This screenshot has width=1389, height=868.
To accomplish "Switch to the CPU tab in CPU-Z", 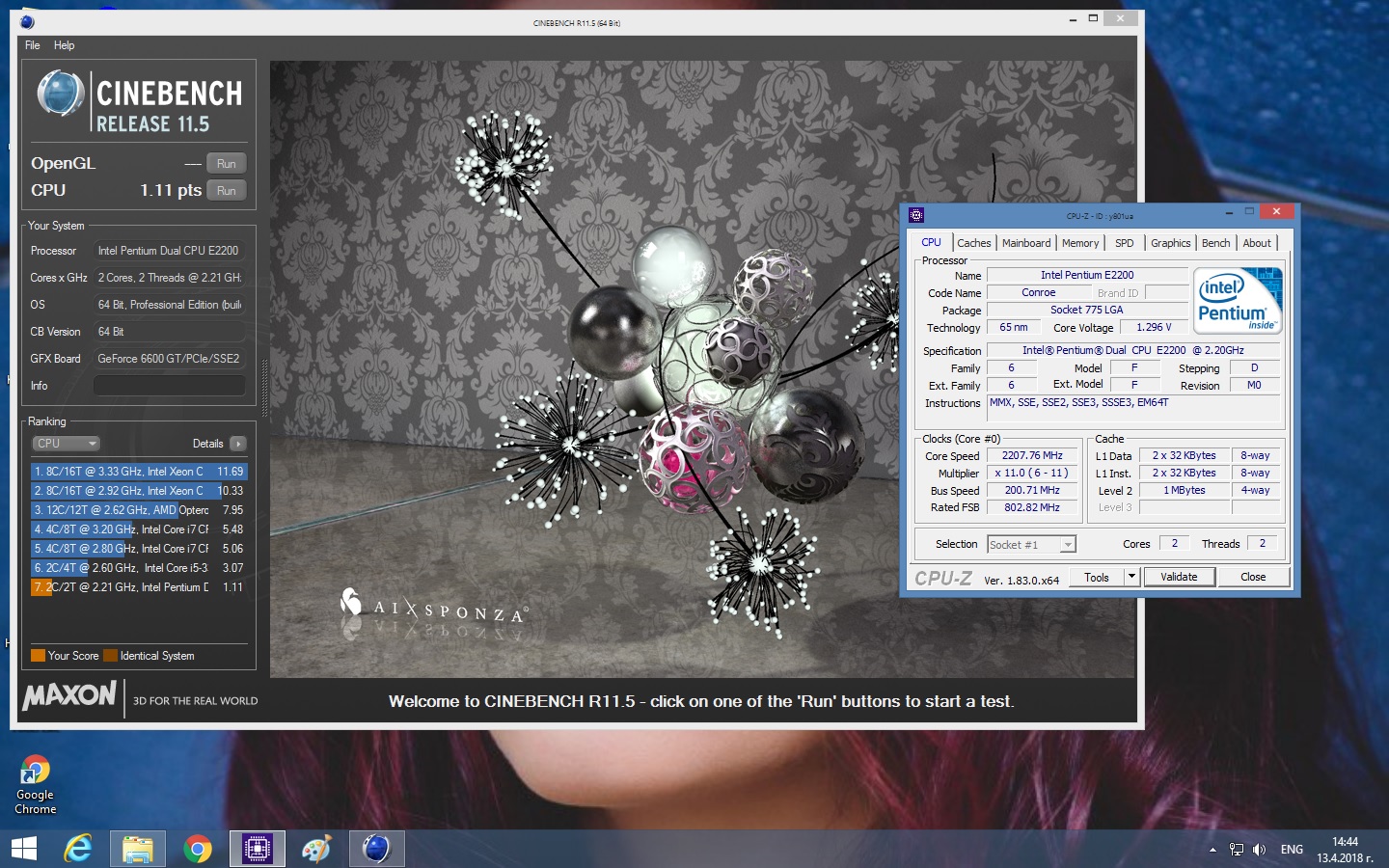I will click(932, 243).
